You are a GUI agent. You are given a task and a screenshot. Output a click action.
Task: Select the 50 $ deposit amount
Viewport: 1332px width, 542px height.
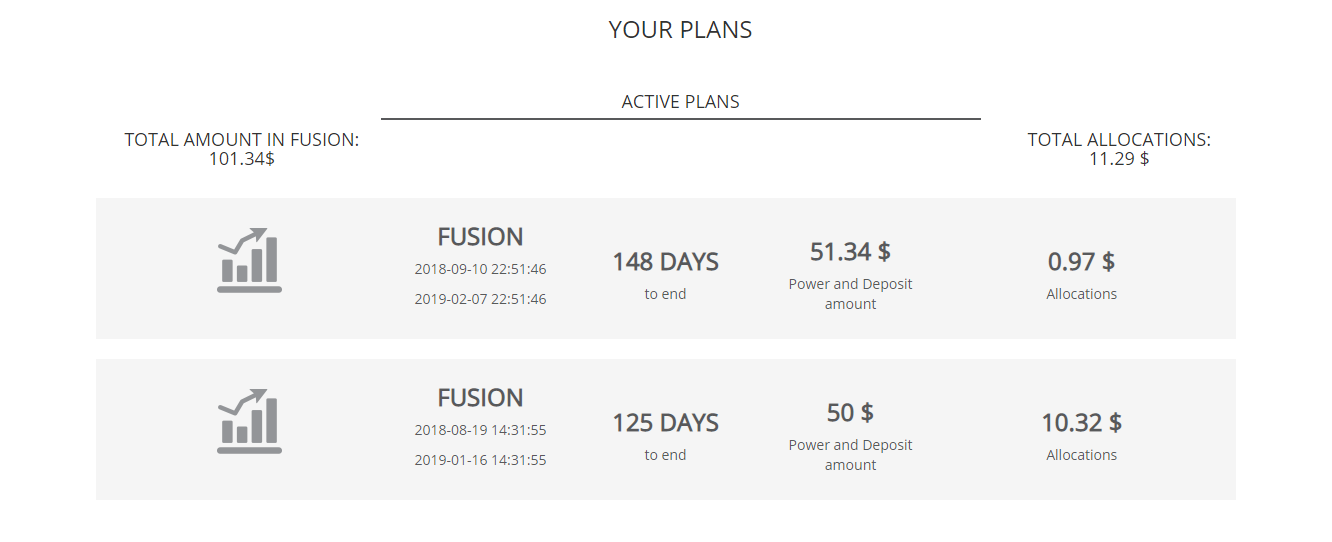850,412
